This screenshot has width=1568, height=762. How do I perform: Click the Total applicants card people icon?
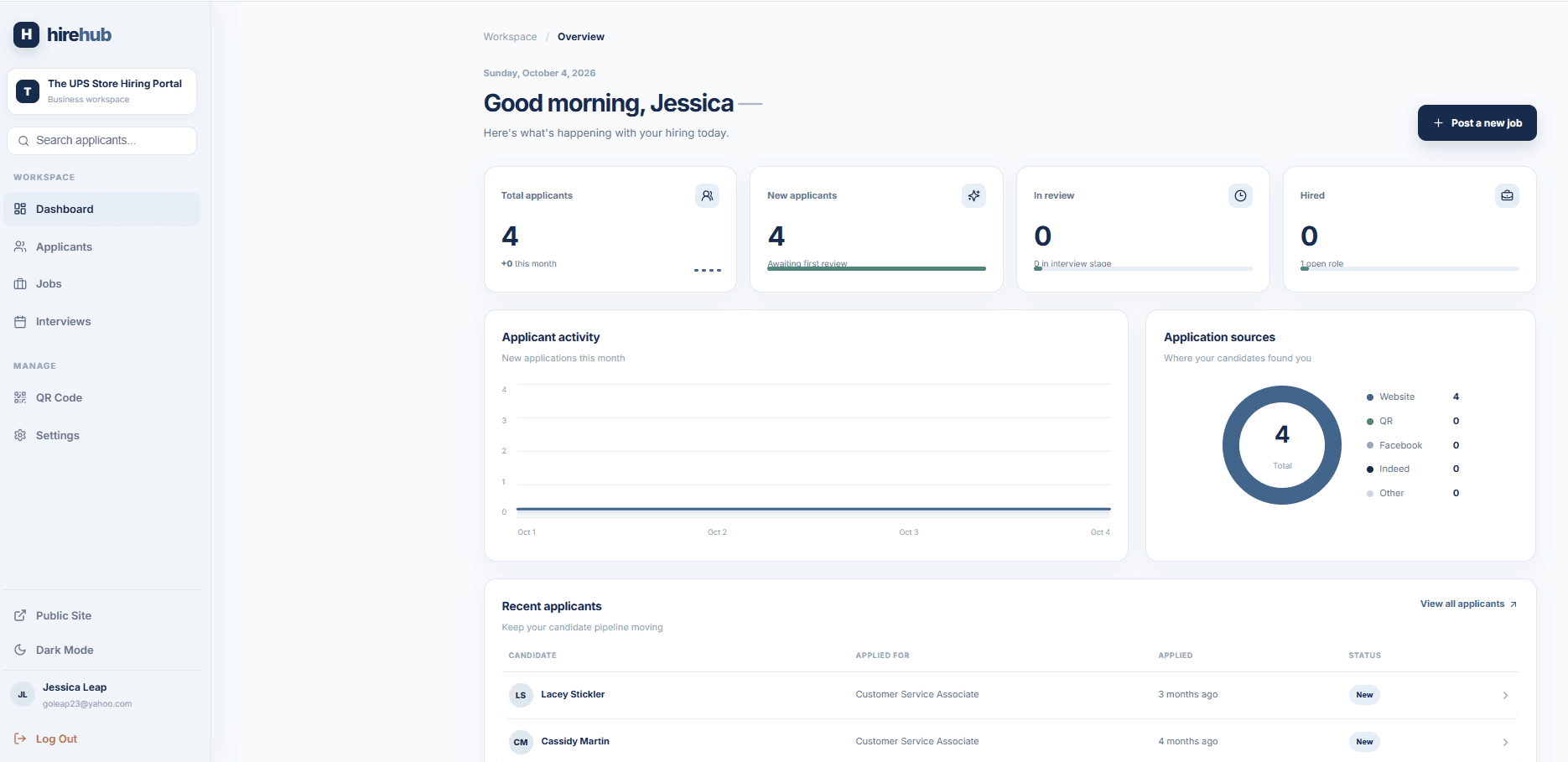pyautogui.click(x=707, y=195)
